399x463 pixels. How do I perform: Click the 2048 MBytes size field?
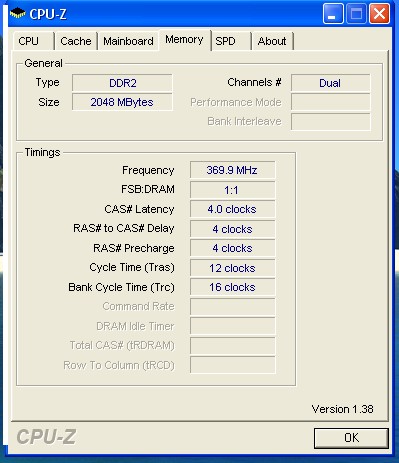[122, 102]
